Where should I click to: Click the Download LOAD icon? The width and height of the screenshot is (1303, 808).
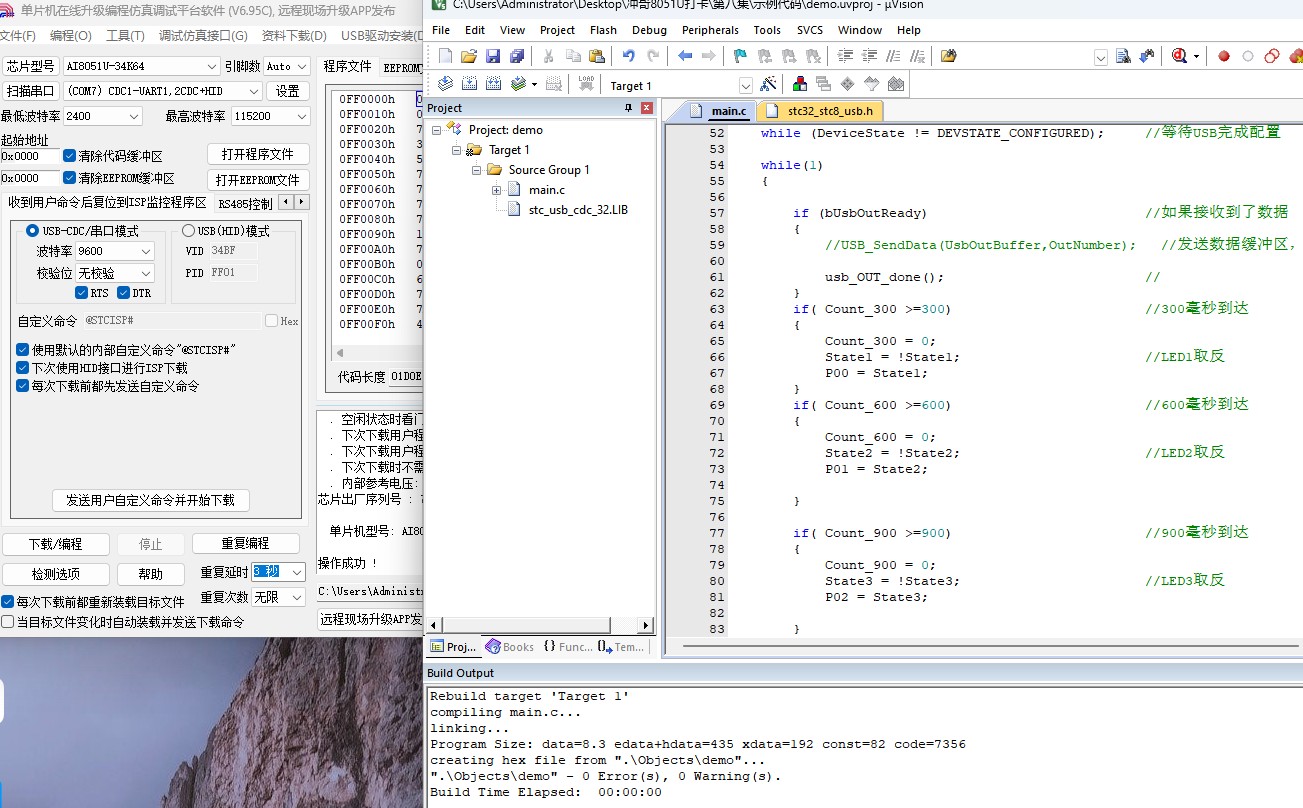coord(586,84)
